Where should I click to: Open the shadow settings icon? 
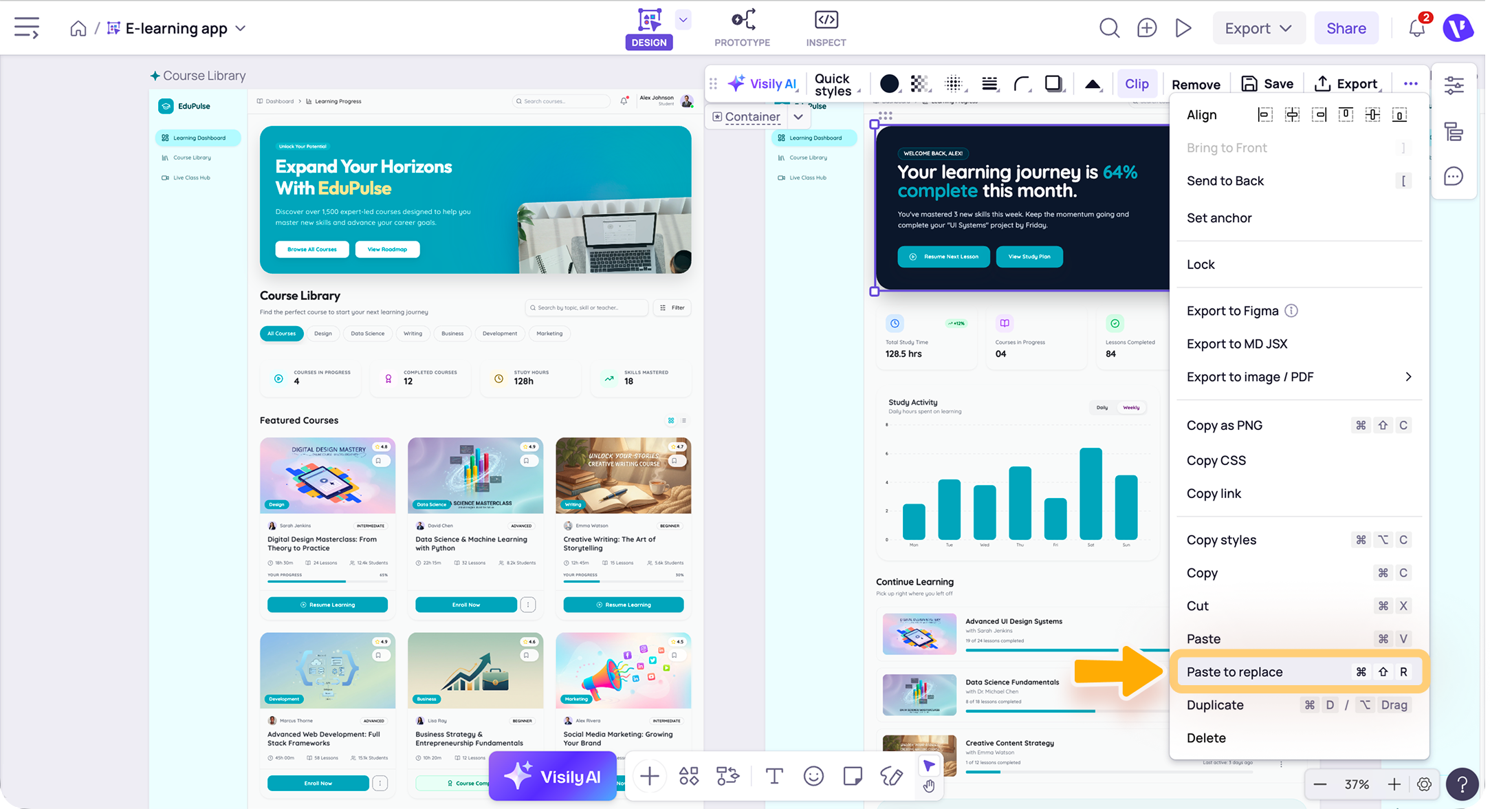pyautogui.click(x=1053, y=84)
